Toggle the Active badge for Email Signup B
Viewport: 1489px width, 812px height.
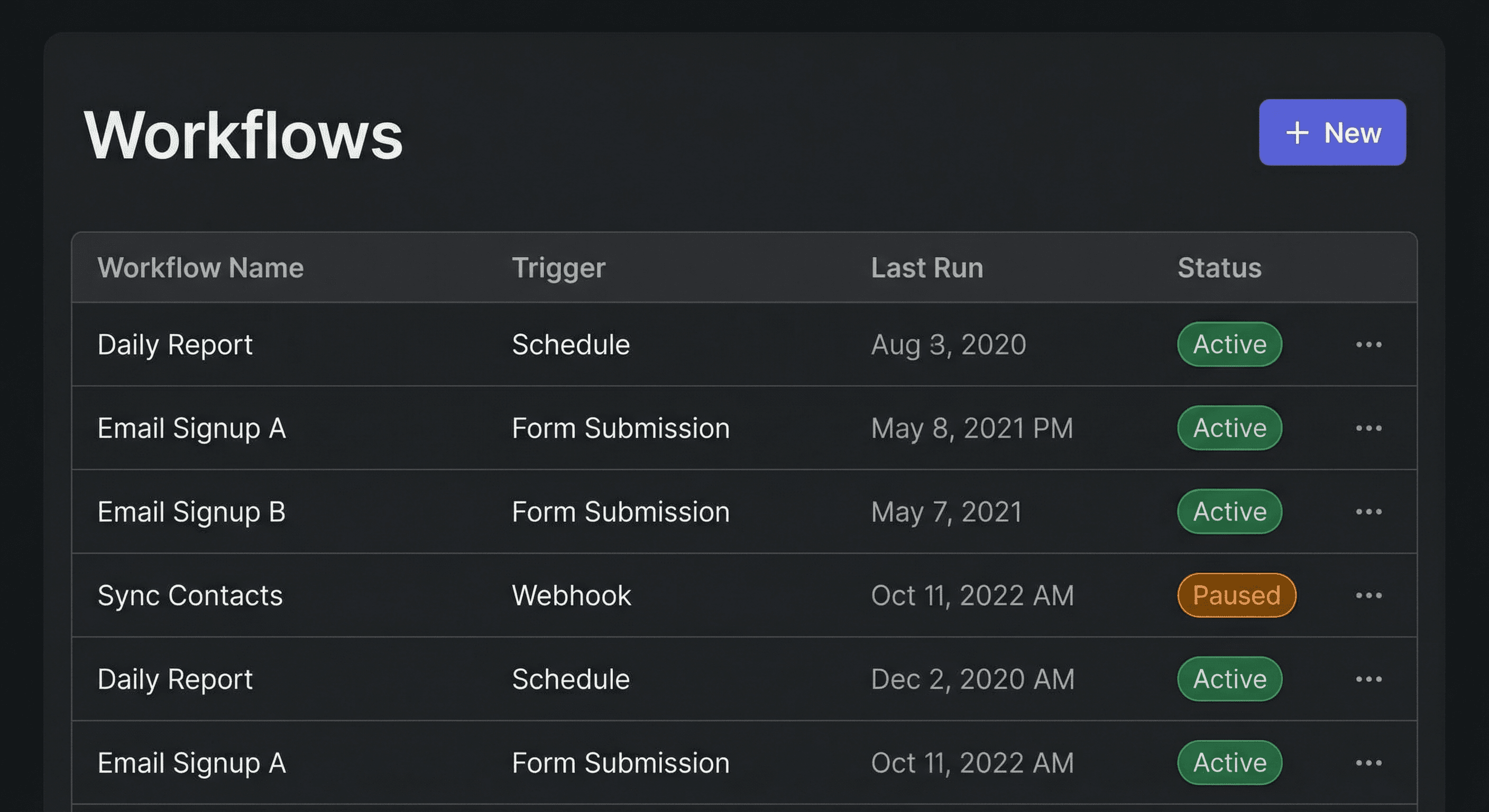point(1228,512)
